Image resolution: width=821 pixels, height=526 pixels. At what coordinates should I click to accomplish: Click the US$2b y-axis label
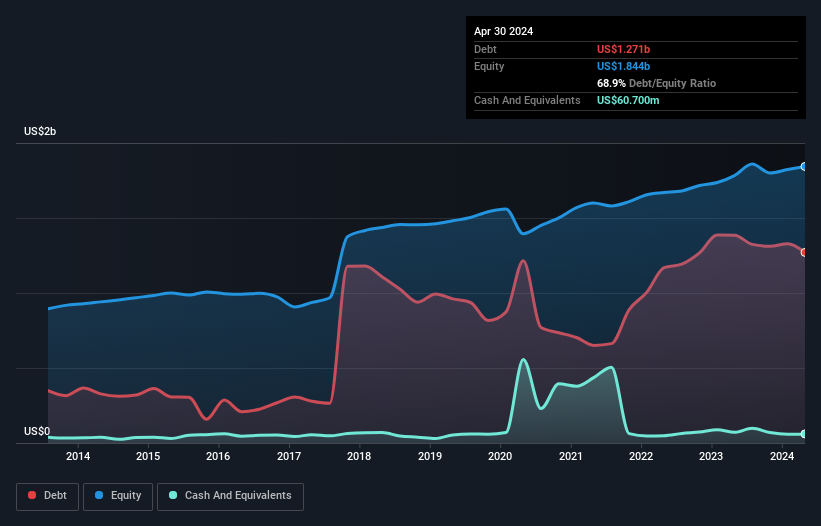coord(40,131)
